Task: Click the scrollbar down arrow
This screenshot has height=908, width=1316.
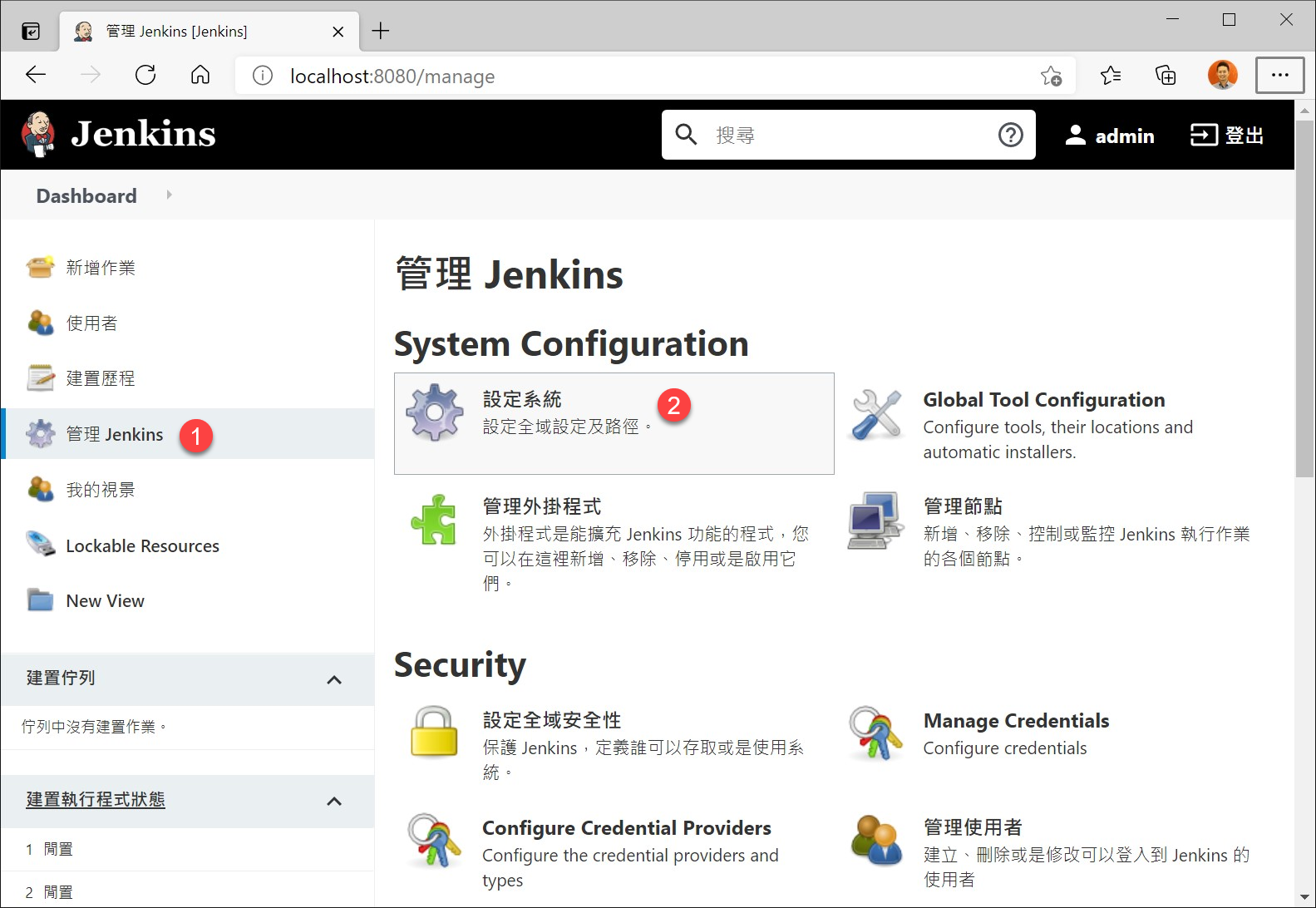Action: click(1304, 897)
